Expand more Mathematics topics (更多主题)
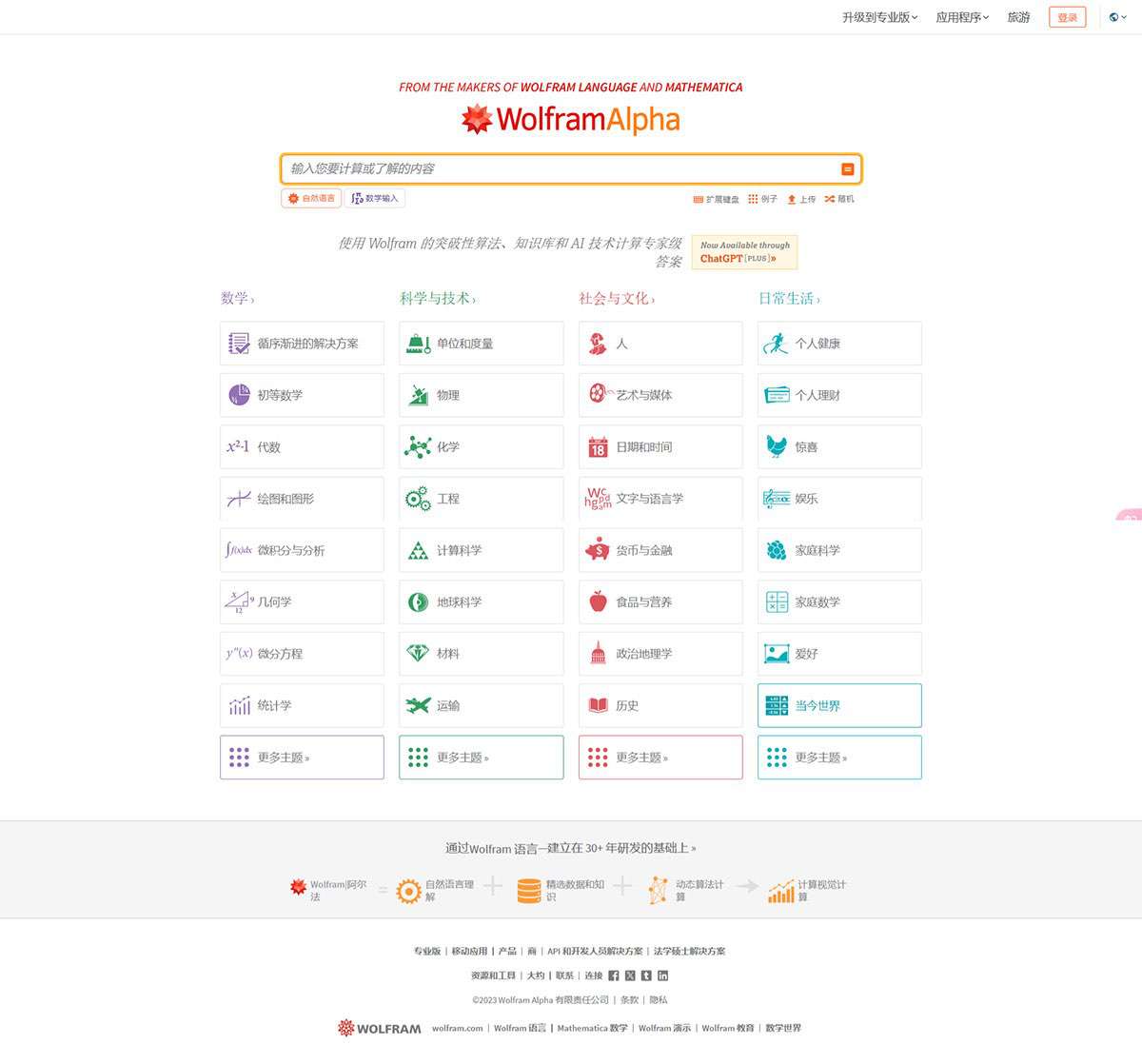The image size is (1142, 1064). (x=302, y=758)
